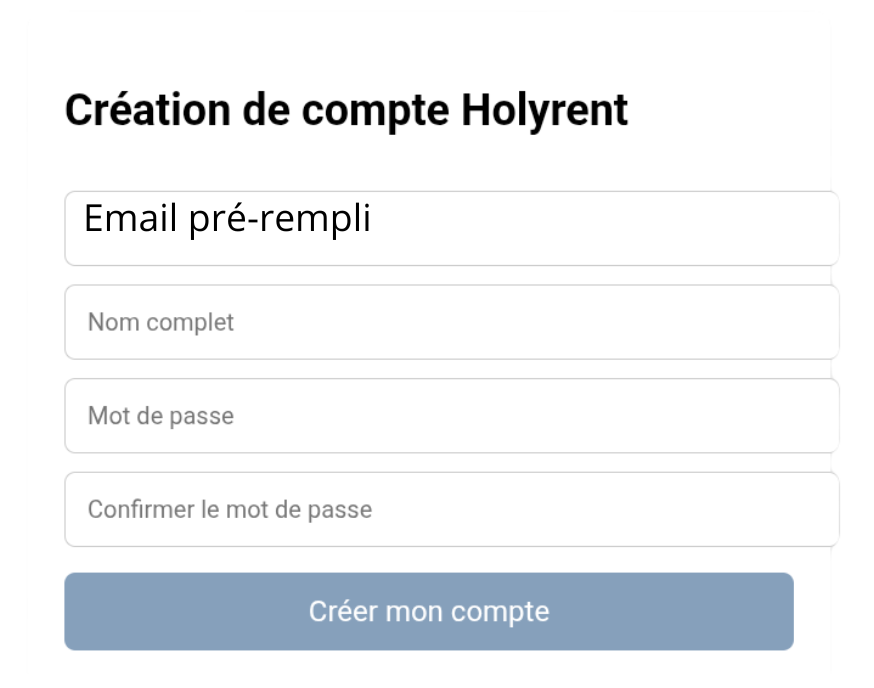Screen dimensions: 874x688
Task: Submit the form via Créer mon compte
Action: click(x=429, y=610)
